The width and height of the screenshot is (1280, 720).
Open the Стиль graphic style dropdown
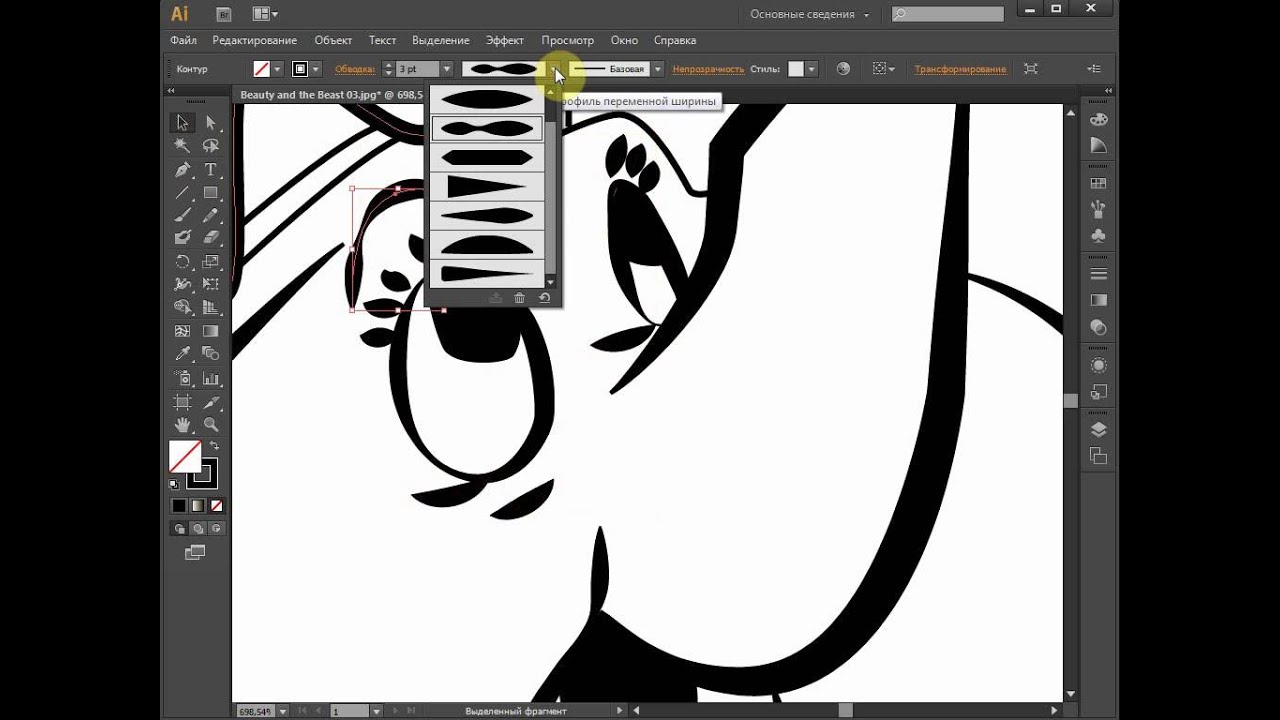point(811,69)
